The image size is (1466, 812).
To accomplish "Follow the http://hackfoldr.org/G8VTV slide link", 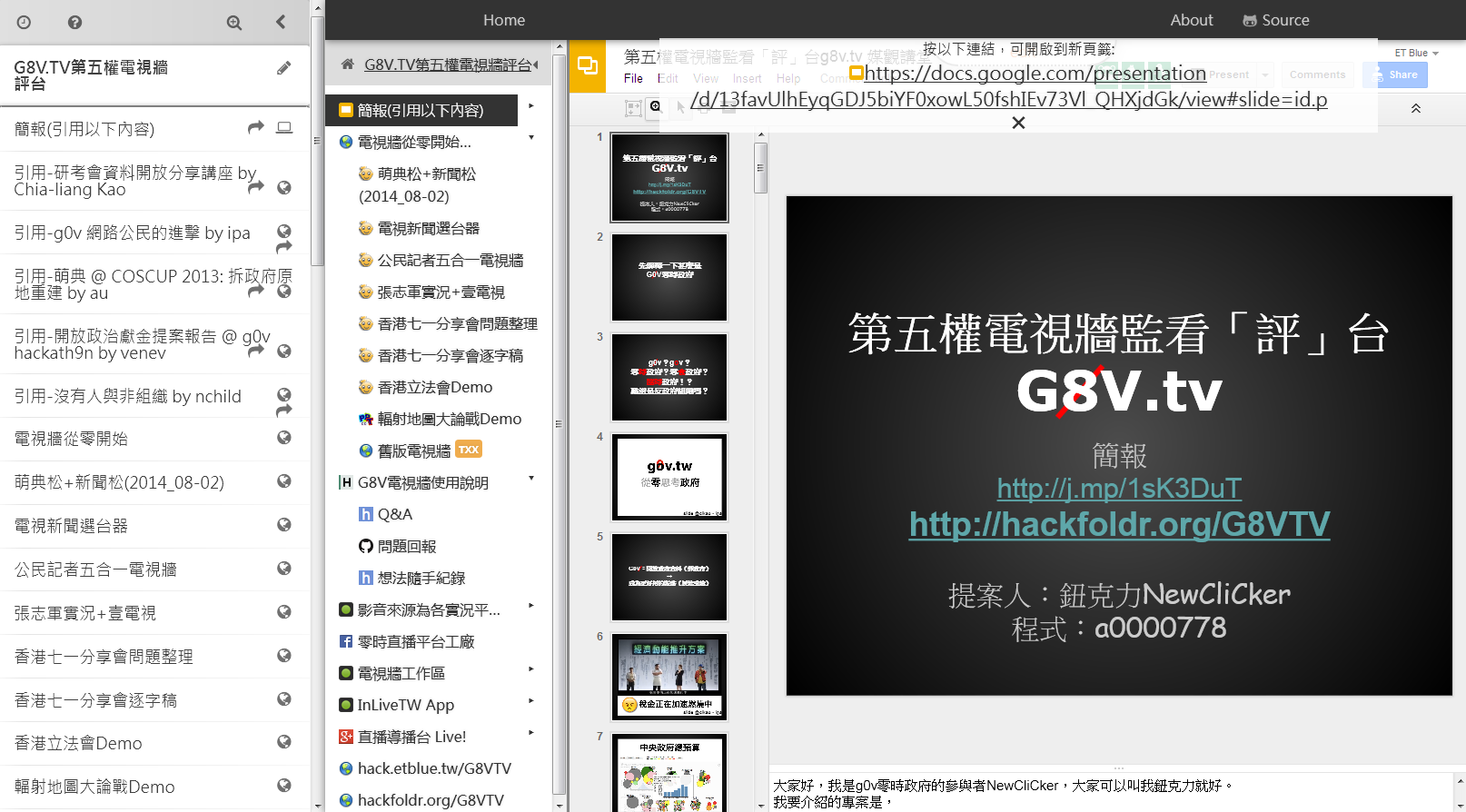I will (1120, 524).
